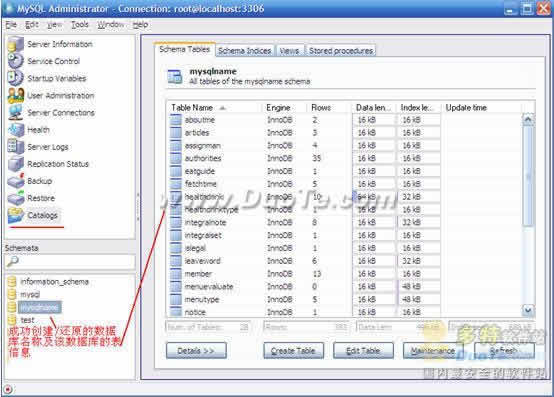Select the Server Connections icon
Image resolution: width=554 pixels, height=397 pixels.
16,112
